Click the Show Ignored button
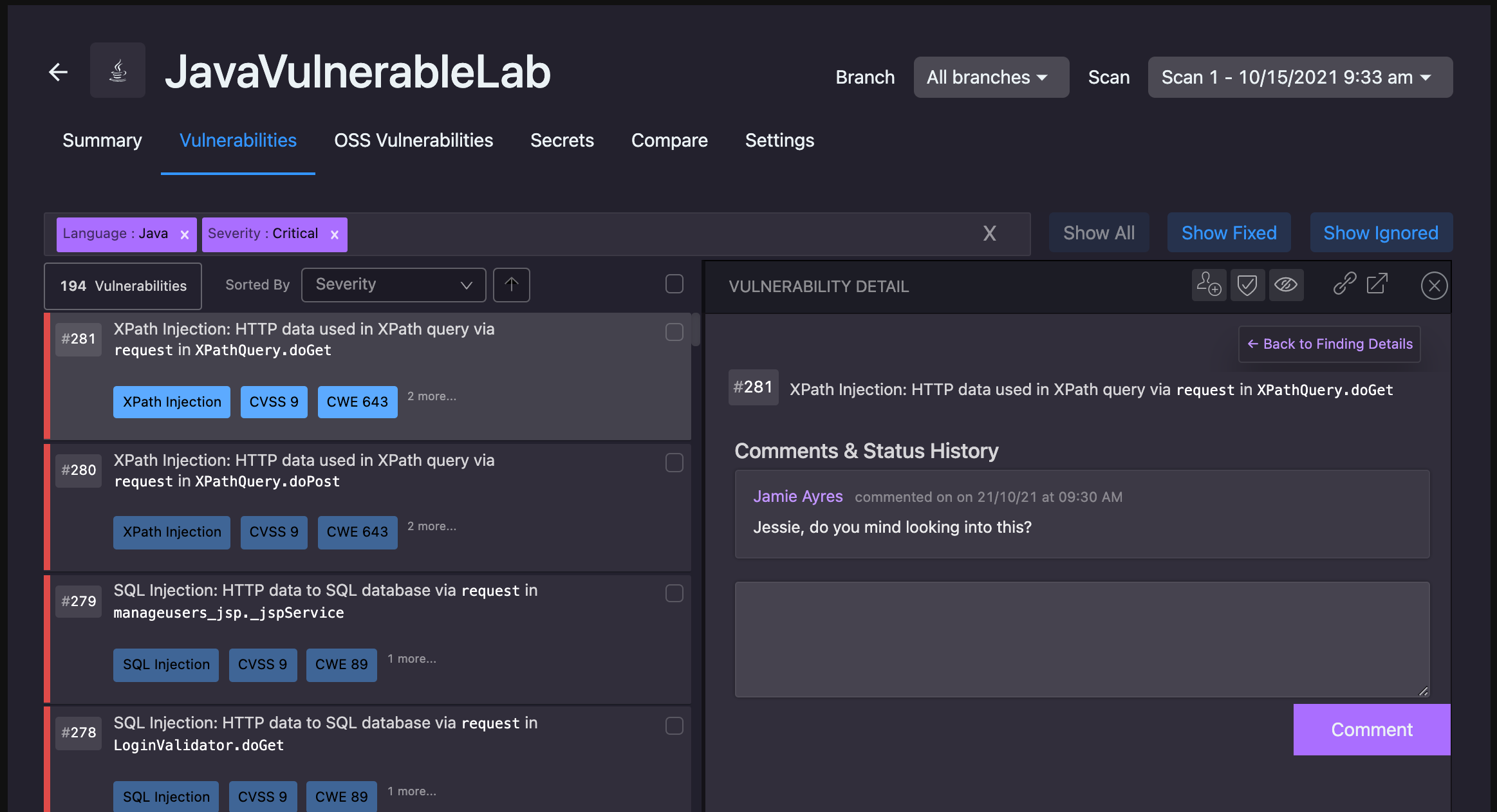1497x812 pixels. 1381,233
